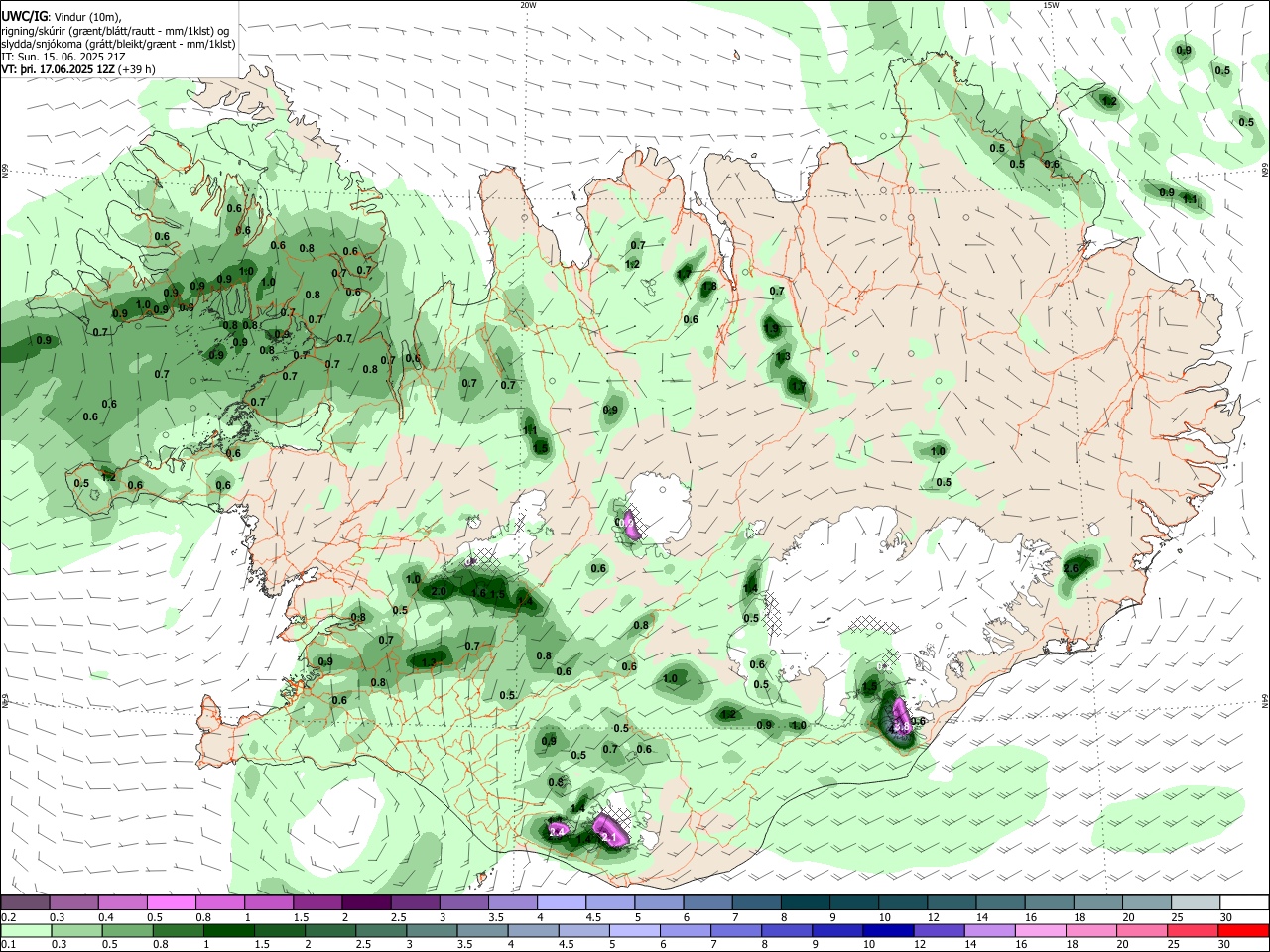The height and width of the screenshot is (952, 1270).
Task: Select the dusky purple 0.2 snow swatch
Action: tap(25, 902)
